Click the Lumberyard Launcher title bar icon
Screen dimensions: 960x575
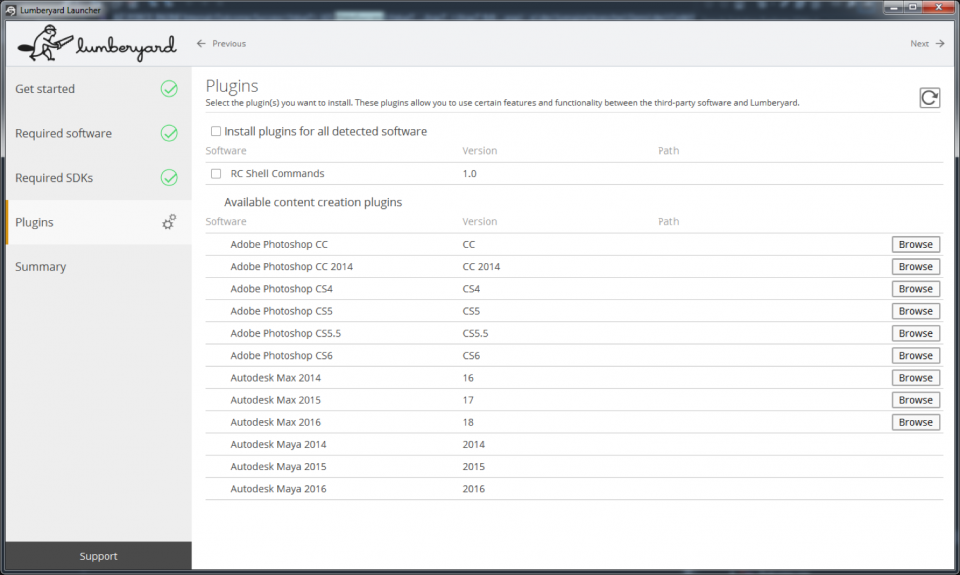(x=10, y=10)
